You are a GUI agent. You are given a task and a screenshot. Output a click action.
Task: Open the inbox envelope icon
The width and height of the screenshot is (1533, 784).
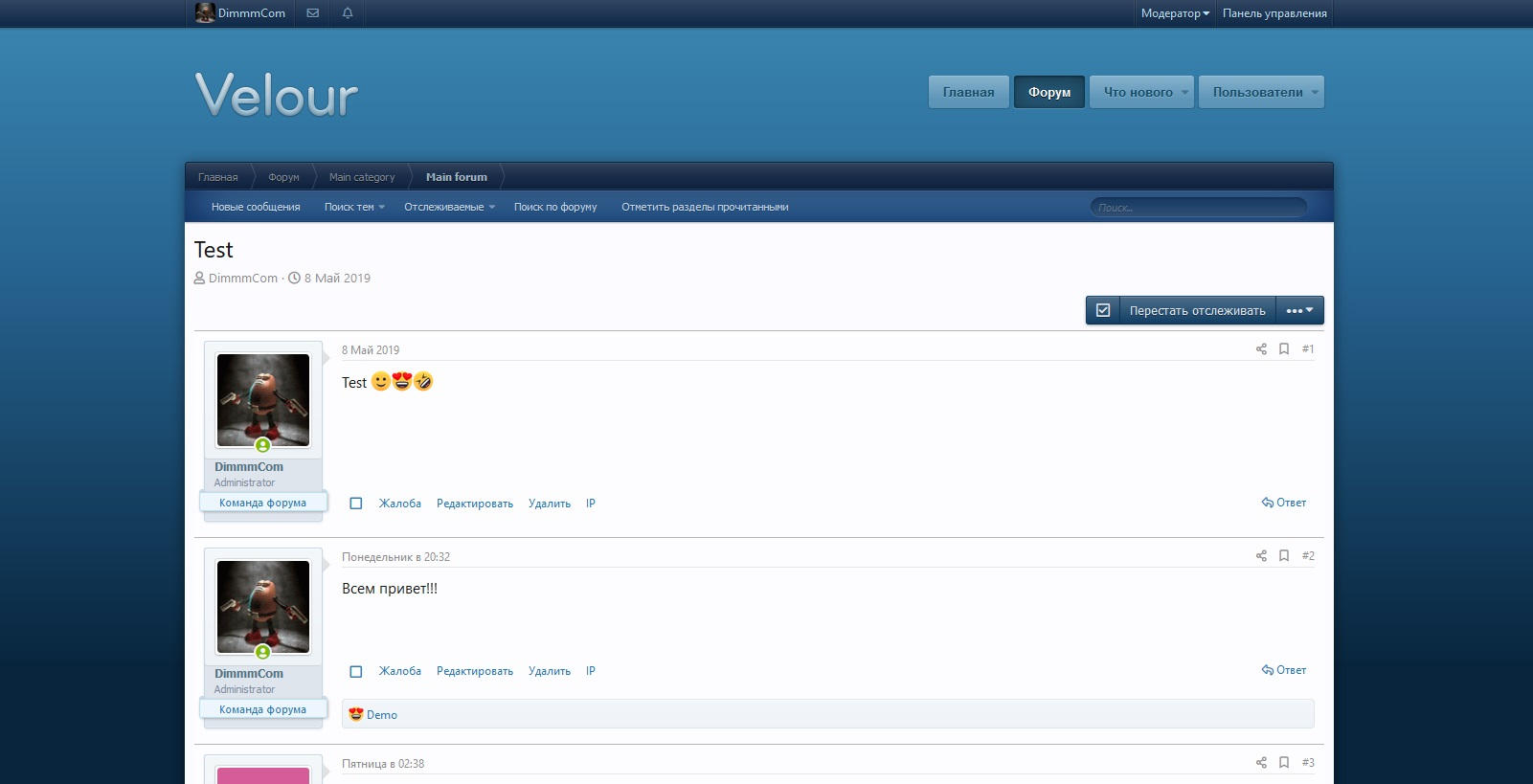pos(312,13)
